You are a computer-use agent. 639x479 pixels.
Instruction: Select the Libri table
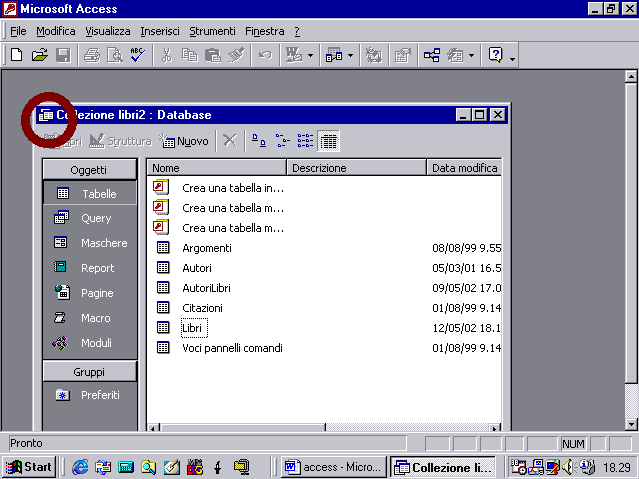click(192, 328)
